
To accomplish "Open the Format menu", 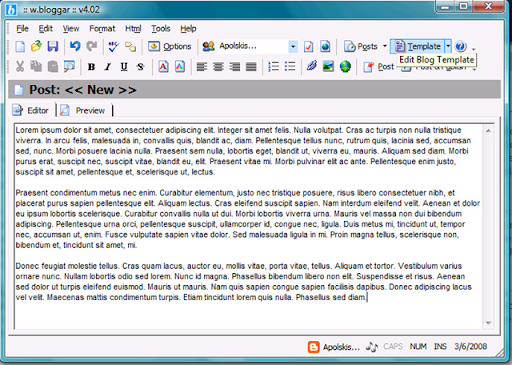I will click(x=102, y=29).
